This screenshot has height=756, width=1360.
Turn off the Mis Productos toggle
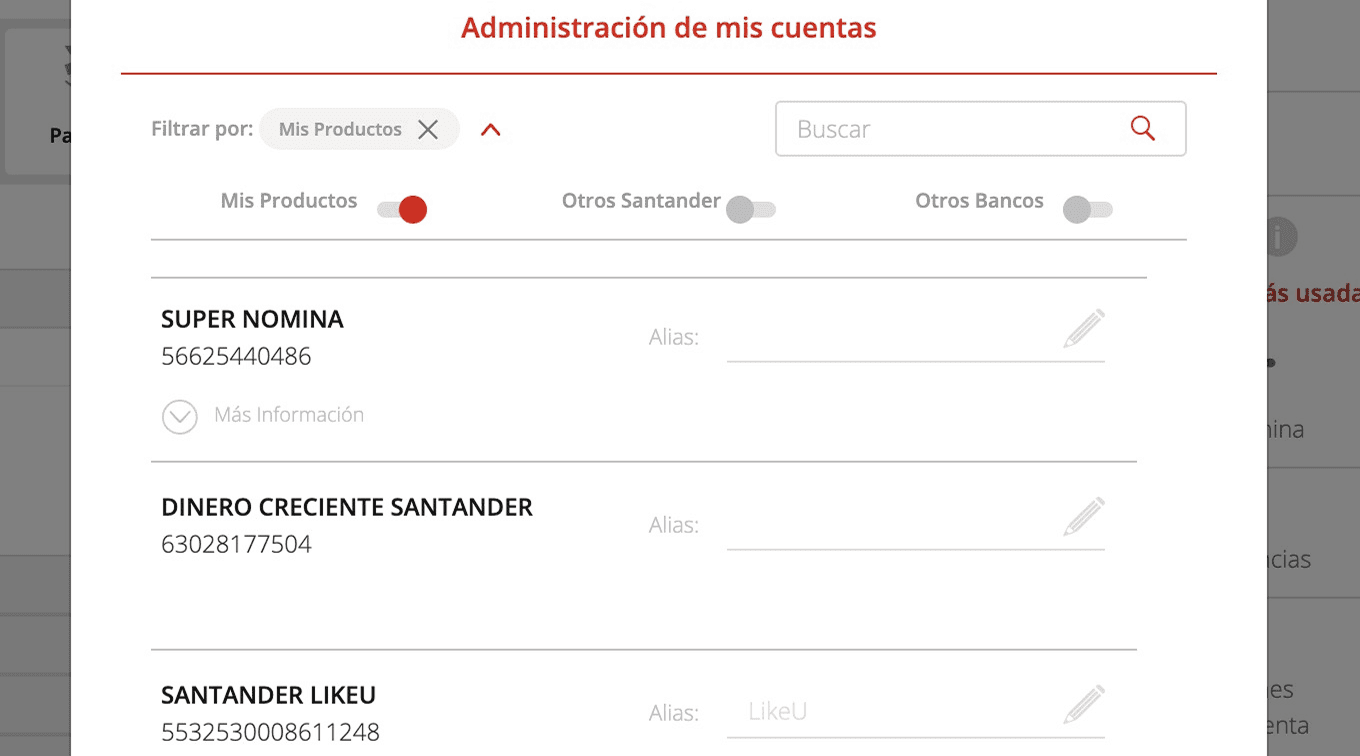[x=402, y=209]
